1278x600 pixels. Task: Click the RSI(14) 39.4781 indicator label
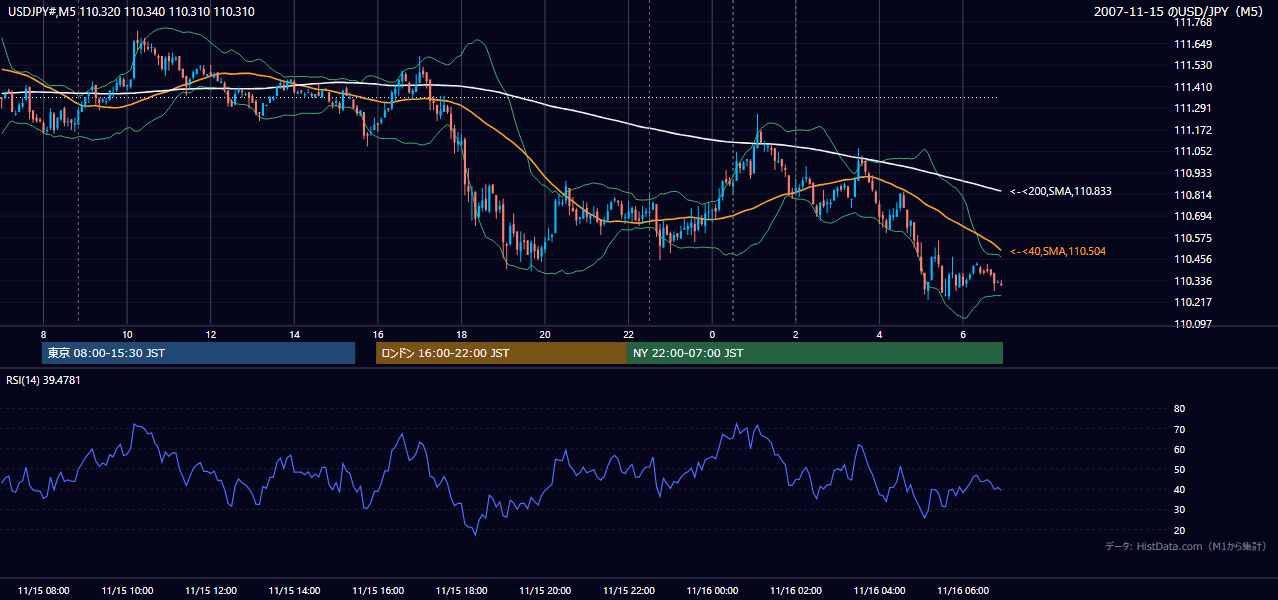pos(43,379)
